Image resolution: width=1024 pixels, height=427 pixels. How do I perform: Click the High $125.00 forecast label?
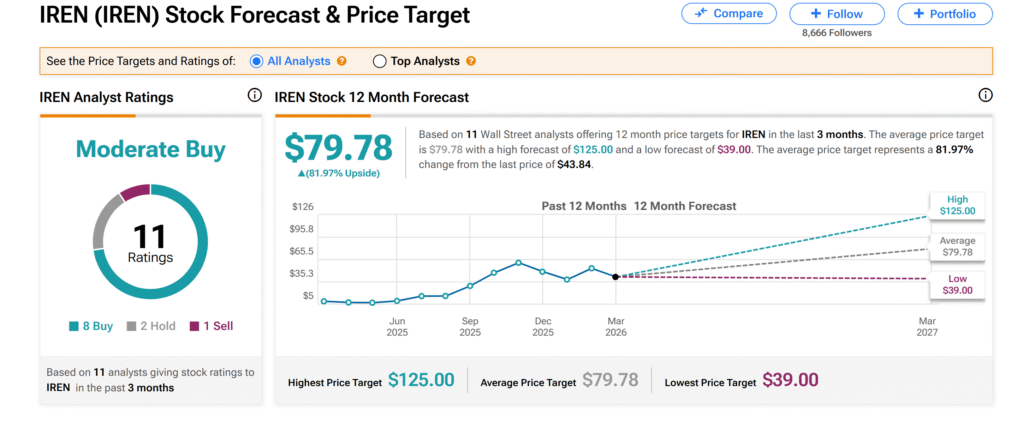(x=957, y=205)
